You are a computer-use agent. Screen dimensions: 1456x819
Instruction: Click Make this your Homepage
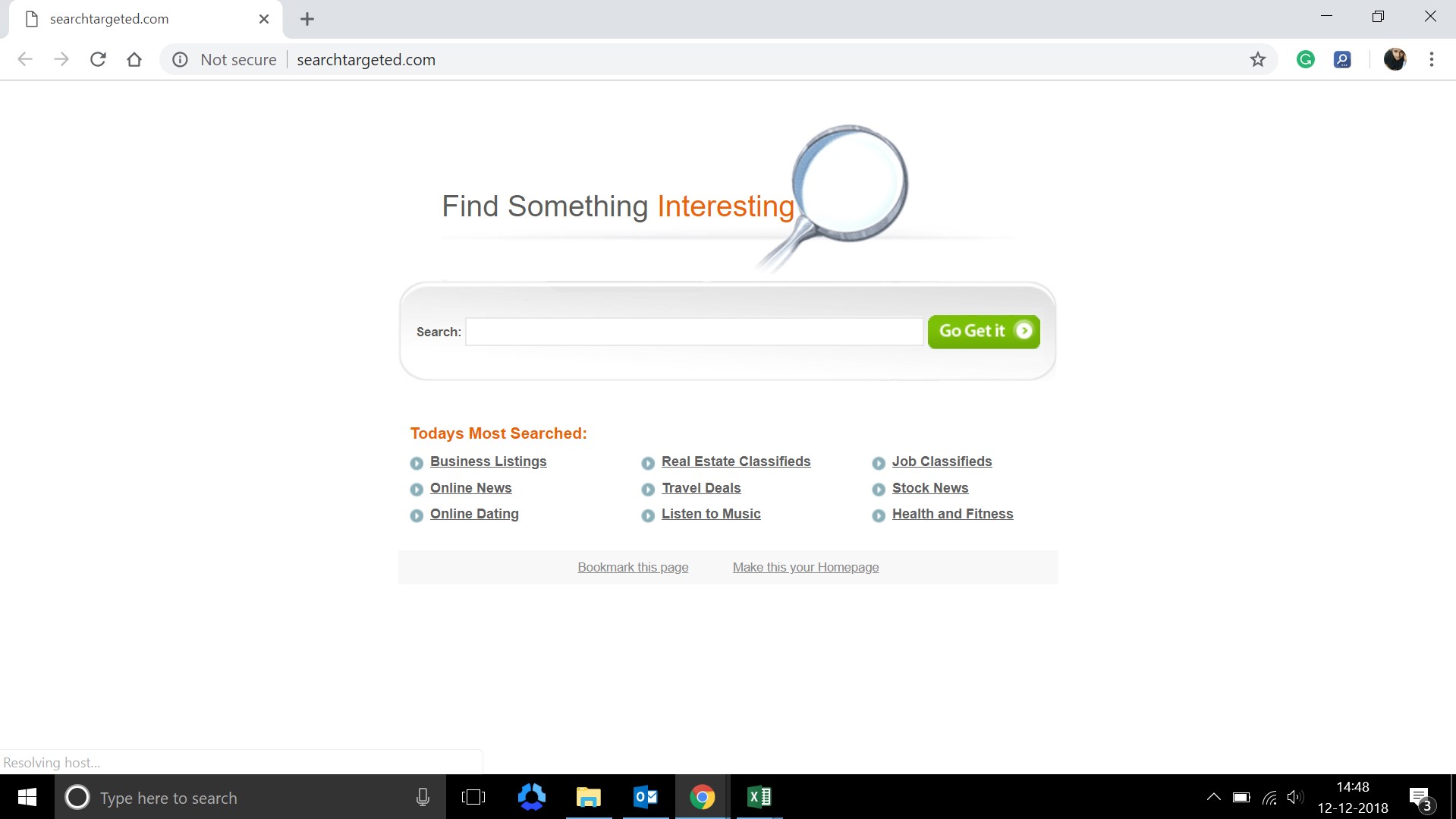click(x=805, y=567)
